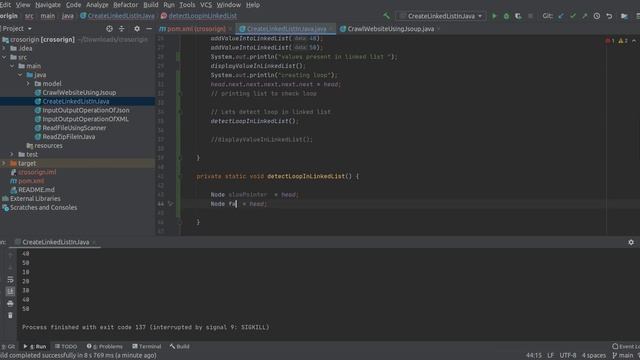Screen dimensions: 640x360
Task: Clear console output with trash icon
Action: click(10, 315)
